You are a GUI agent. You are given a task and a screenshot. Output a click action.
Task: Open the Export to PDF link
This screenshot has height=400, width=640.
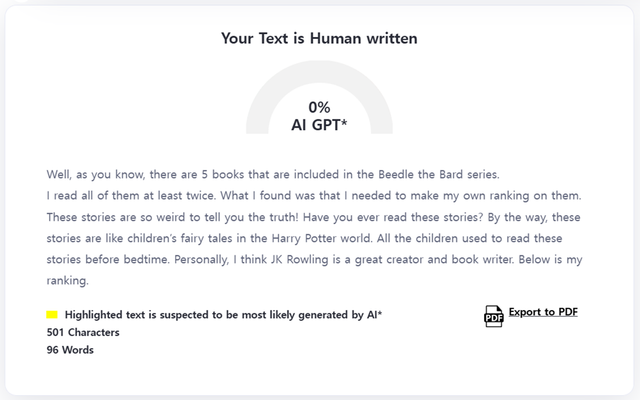pos(543,312)
